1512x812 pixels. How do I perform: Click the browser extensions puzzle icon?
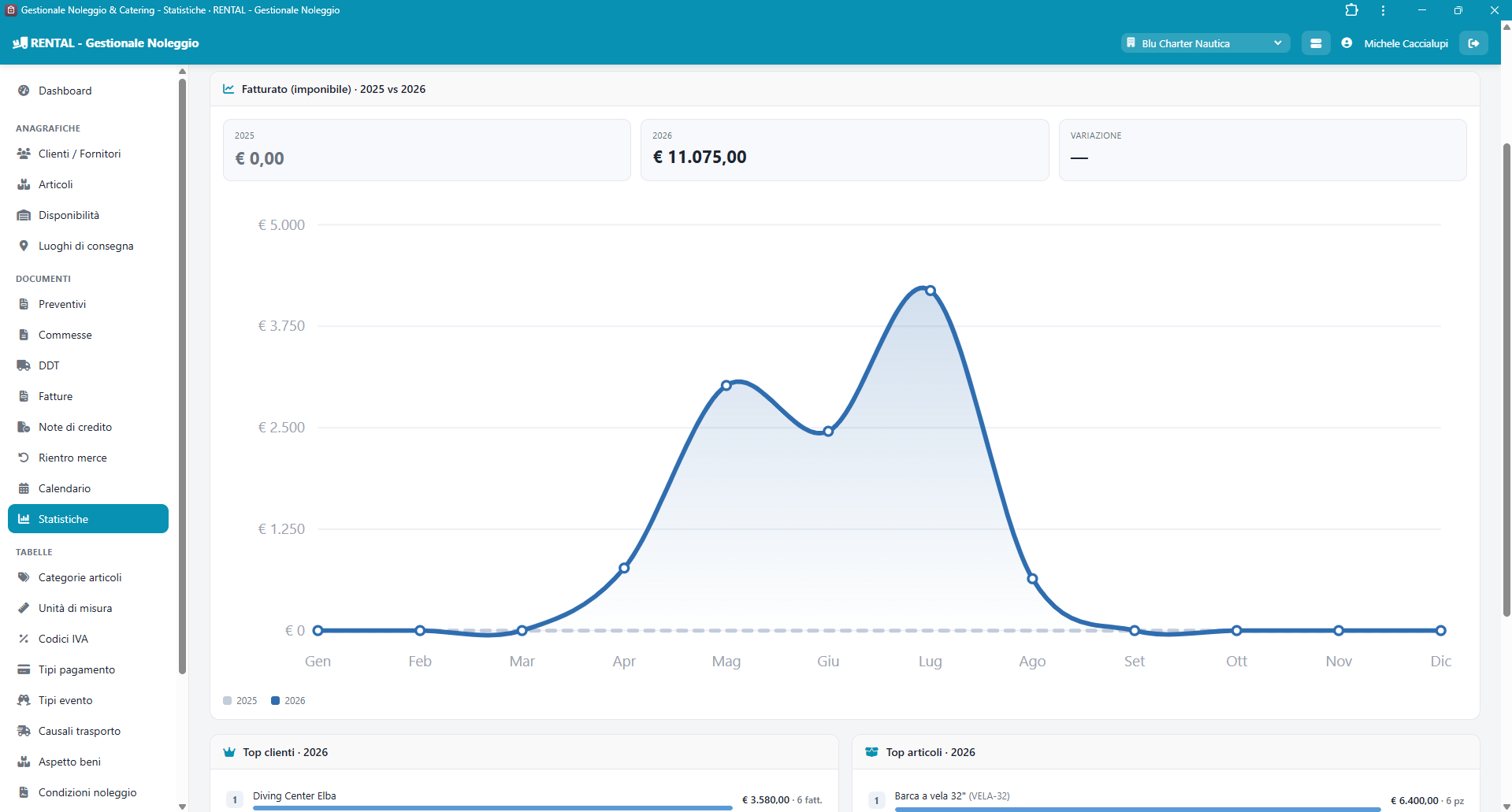pyautogui.click(x=1351, y=10)
